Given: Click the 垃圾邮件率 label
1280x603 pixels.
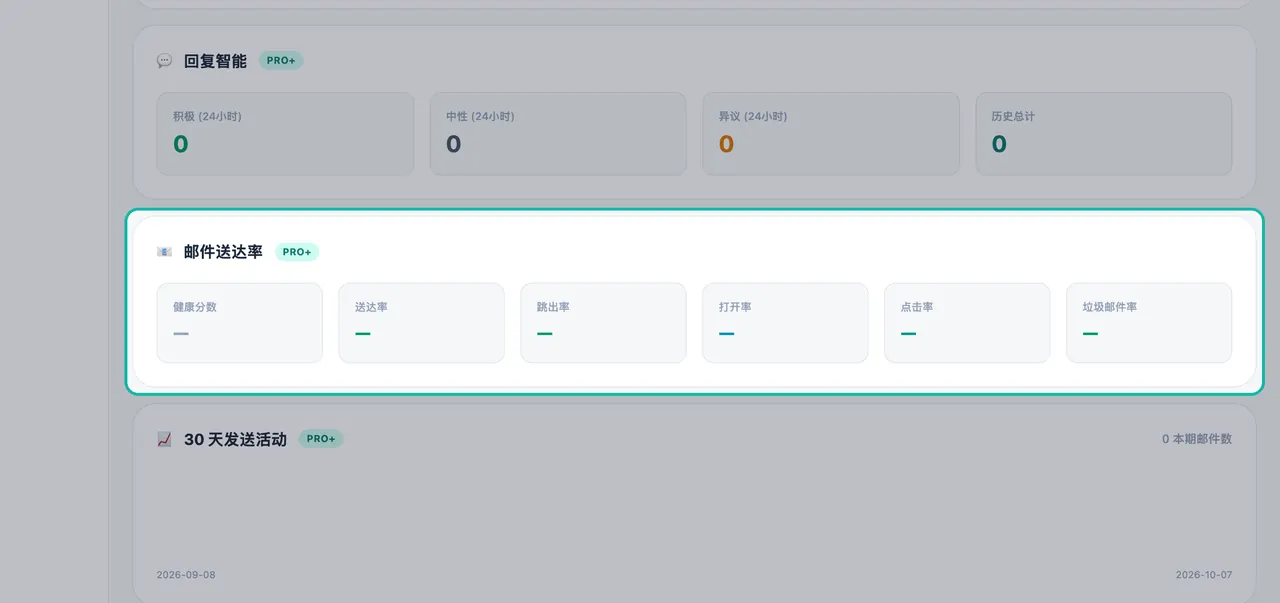Looking at the screenshot, I should [x=1110, y=307].
